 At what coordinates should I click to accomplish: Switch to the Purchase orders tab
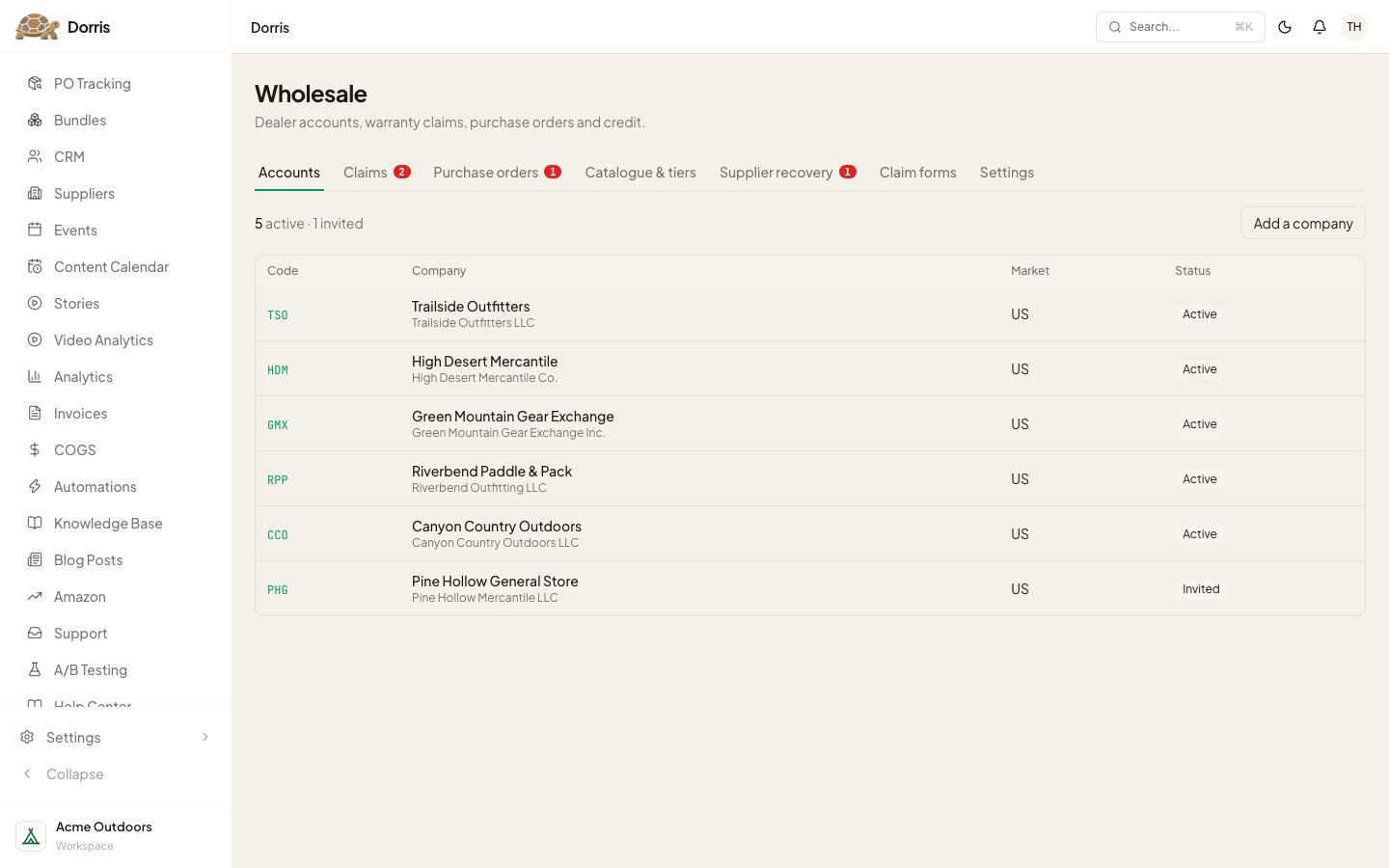pyautogui.click(x=497, y=173)
